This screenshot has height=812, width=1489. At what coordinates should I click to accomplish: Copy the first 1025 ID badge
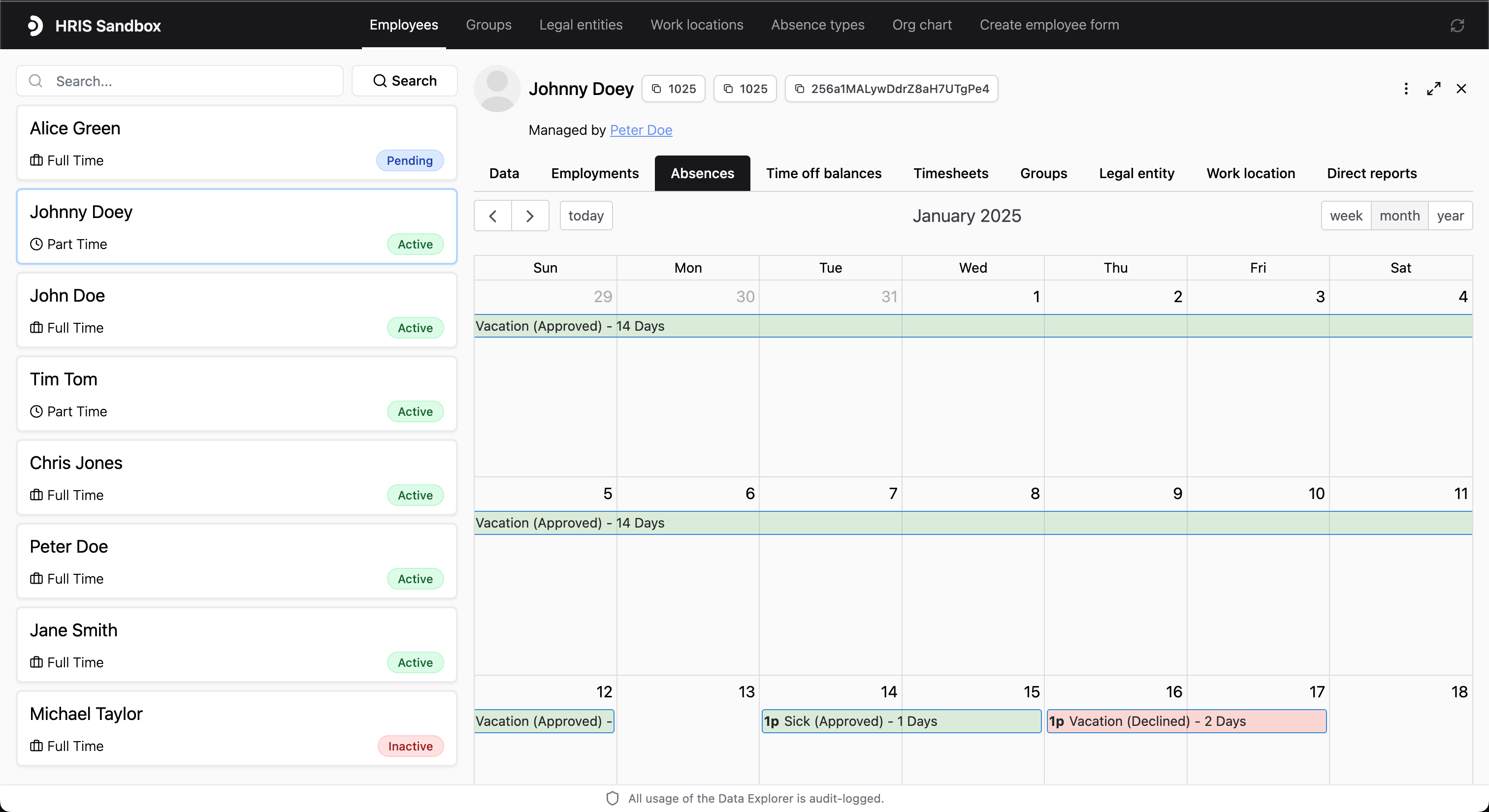coord(674,89)
